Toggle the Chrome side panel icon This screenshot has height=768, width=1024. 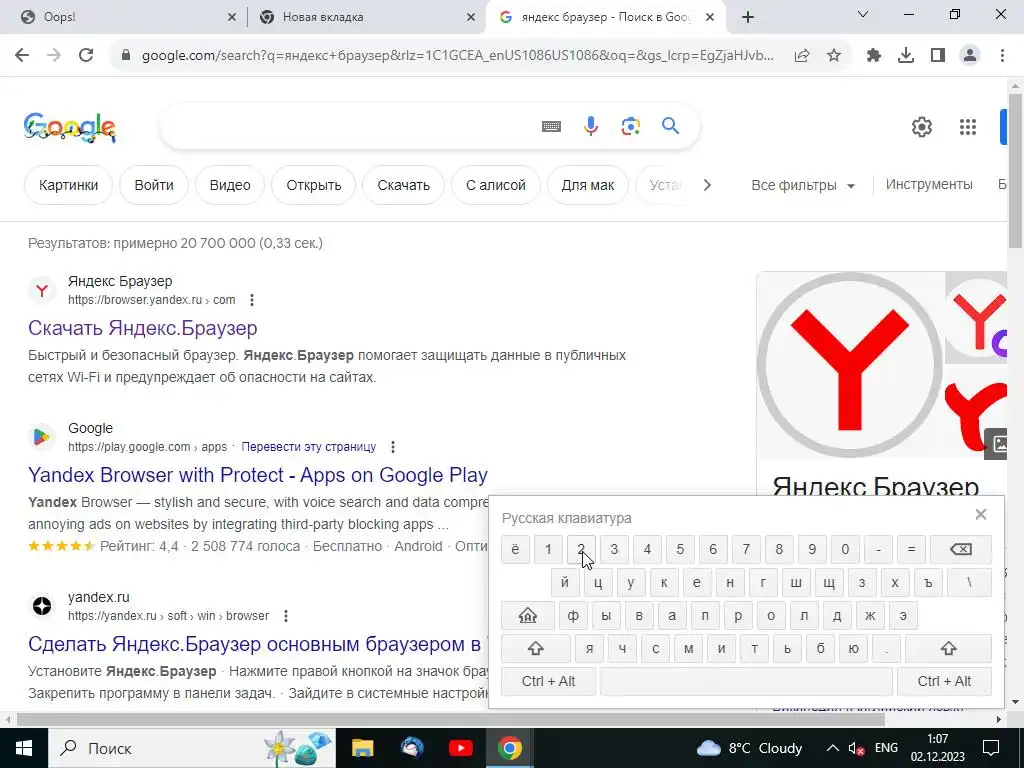(938, 56)
